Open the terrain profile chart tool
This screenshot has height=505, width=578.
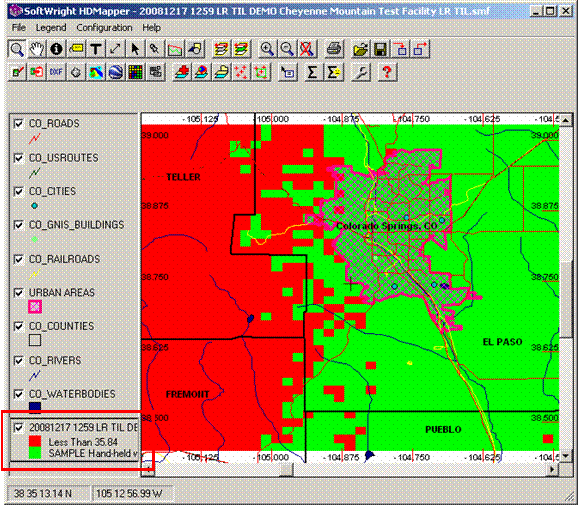(175, 49)
